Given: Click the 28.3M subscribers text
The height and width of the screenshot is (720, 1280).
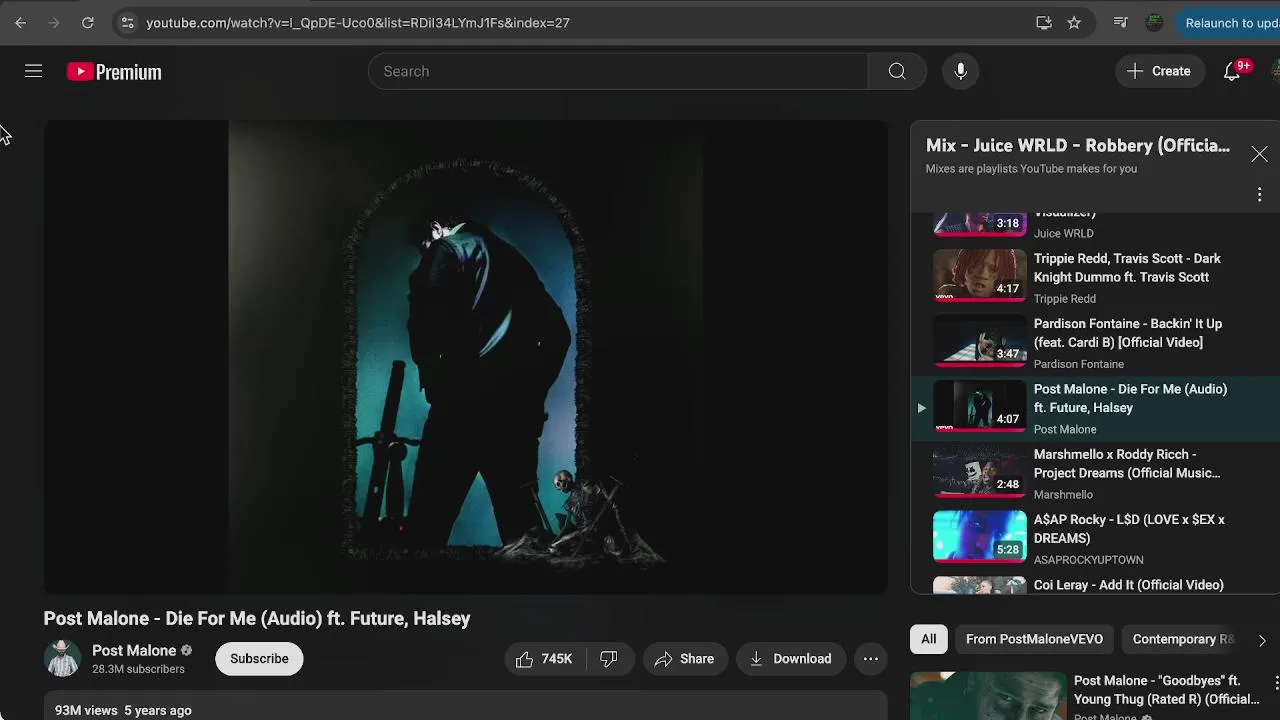Looking at the screenshot, I should pyautogui.click(x=138, y=669).
